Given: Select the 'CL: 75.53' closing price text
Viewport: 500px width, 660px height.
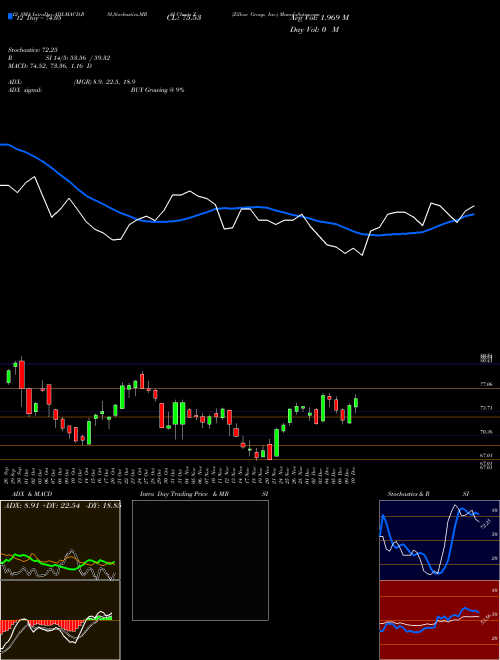Looking at the screenshot, I should pos(184,17).
